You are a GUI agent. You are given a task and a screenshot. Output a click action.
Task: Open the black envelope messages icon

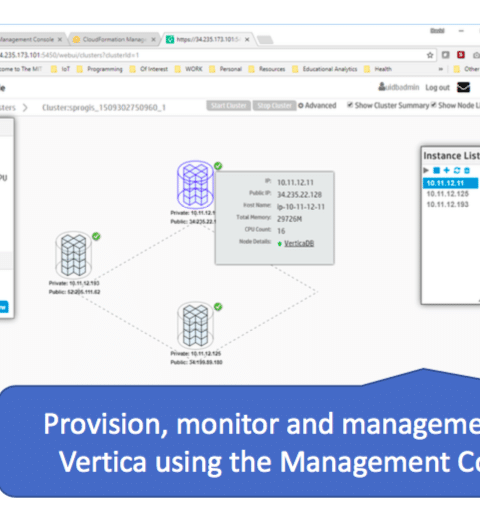click(463, 87)
